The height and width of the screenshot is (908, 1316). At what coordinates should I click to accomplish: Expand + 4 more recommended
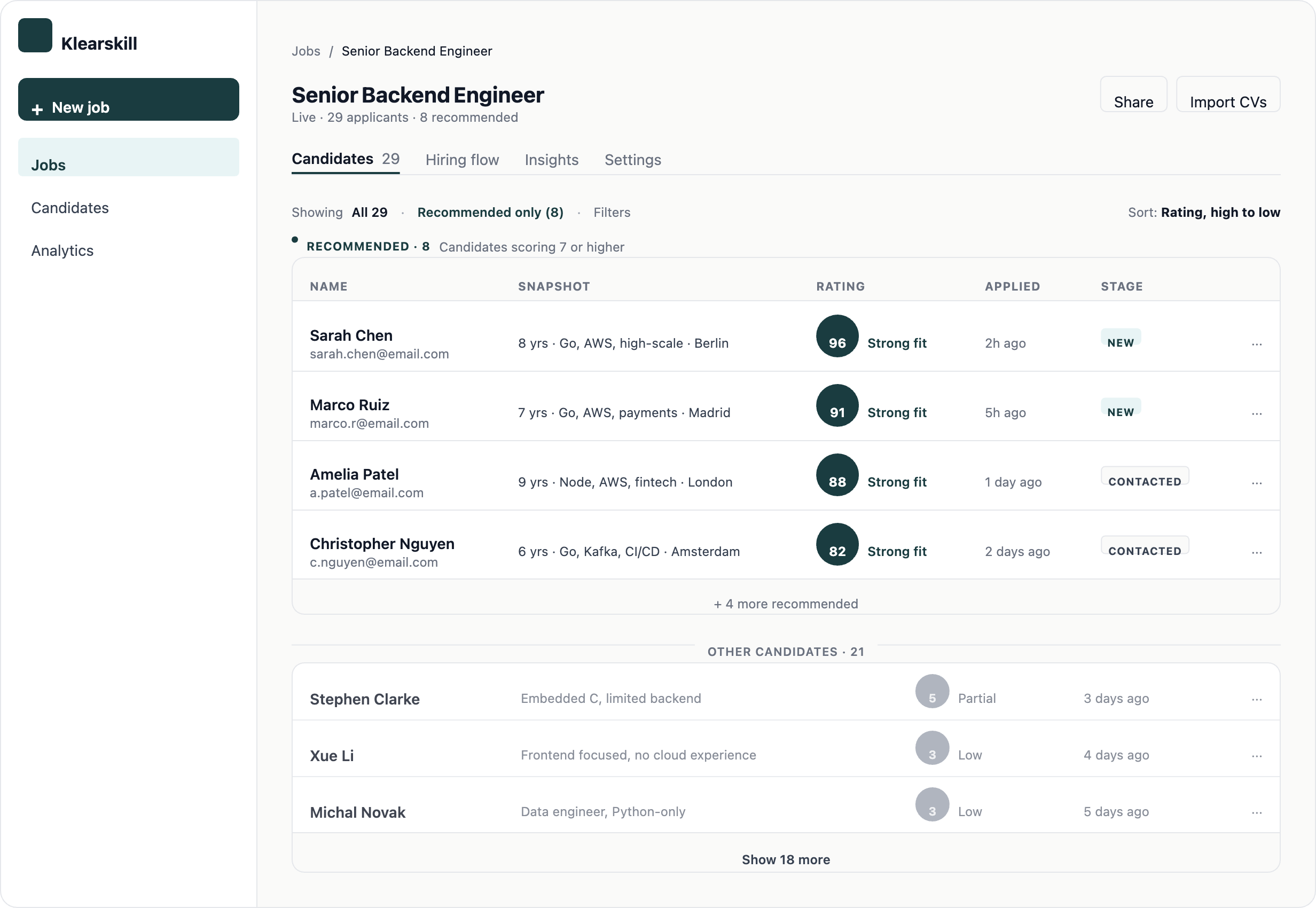(786, 604)
